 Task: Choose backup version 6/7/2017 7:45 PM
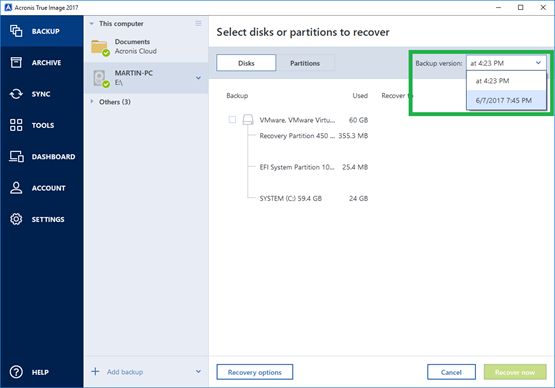[506, 100]
